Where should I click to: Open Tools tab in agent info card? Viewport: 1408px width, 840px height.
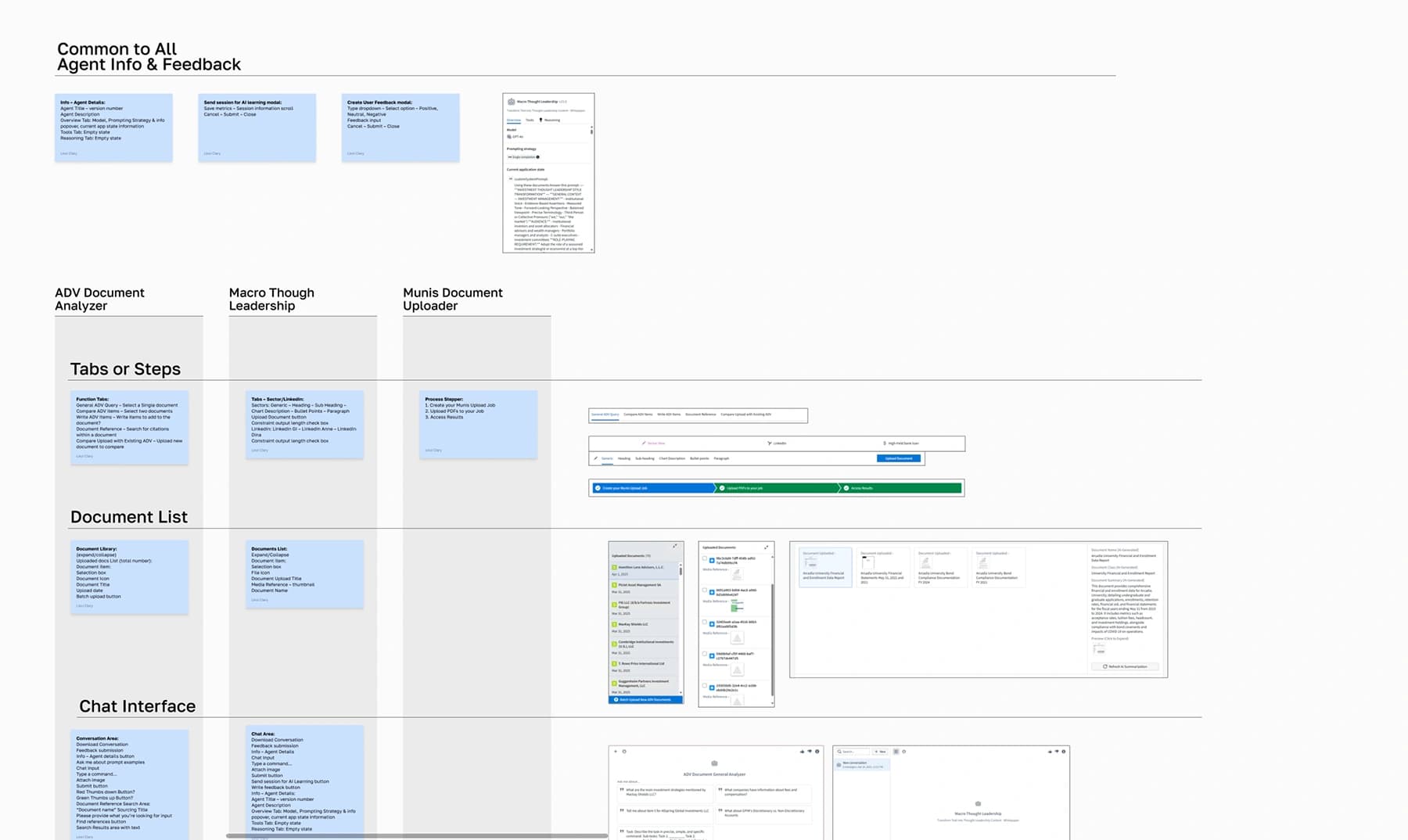pos(530,120)
